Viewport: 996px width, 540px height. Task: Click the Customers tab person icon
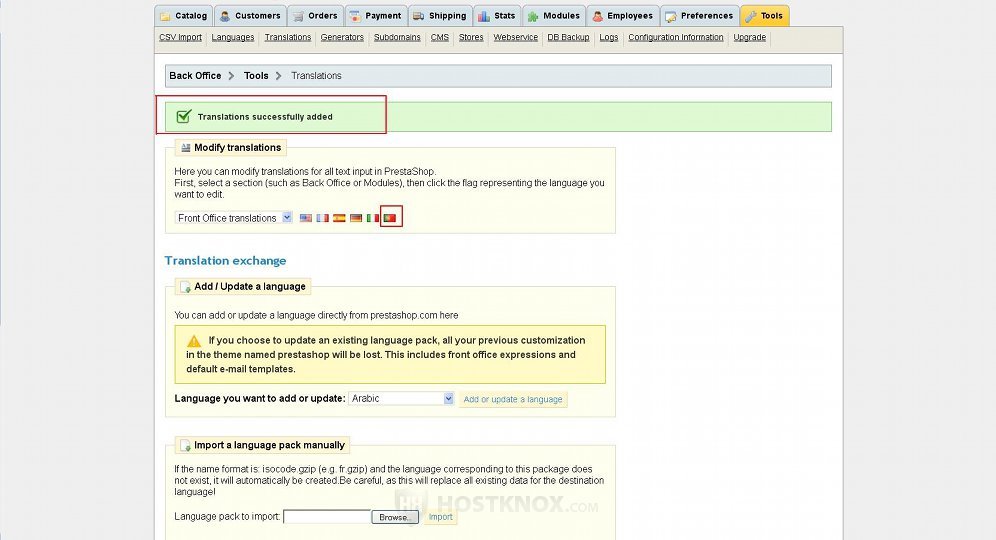[225, 17]
